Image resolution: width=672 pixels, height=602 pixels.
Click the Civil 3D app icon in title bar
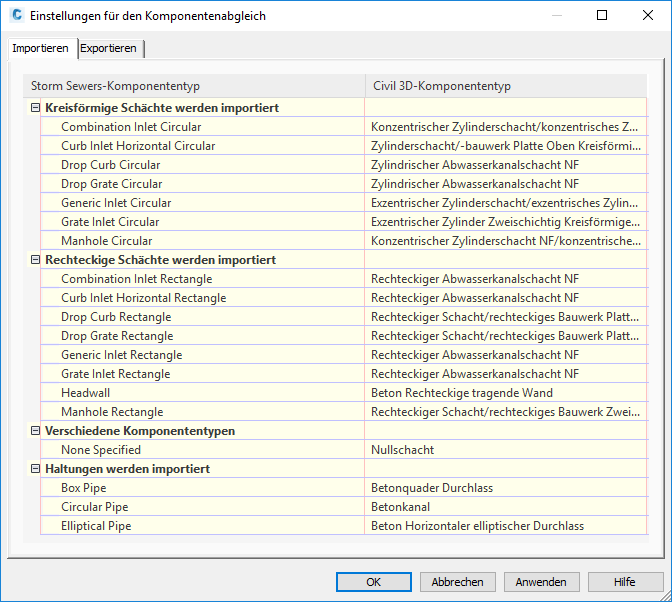point(17,15)
